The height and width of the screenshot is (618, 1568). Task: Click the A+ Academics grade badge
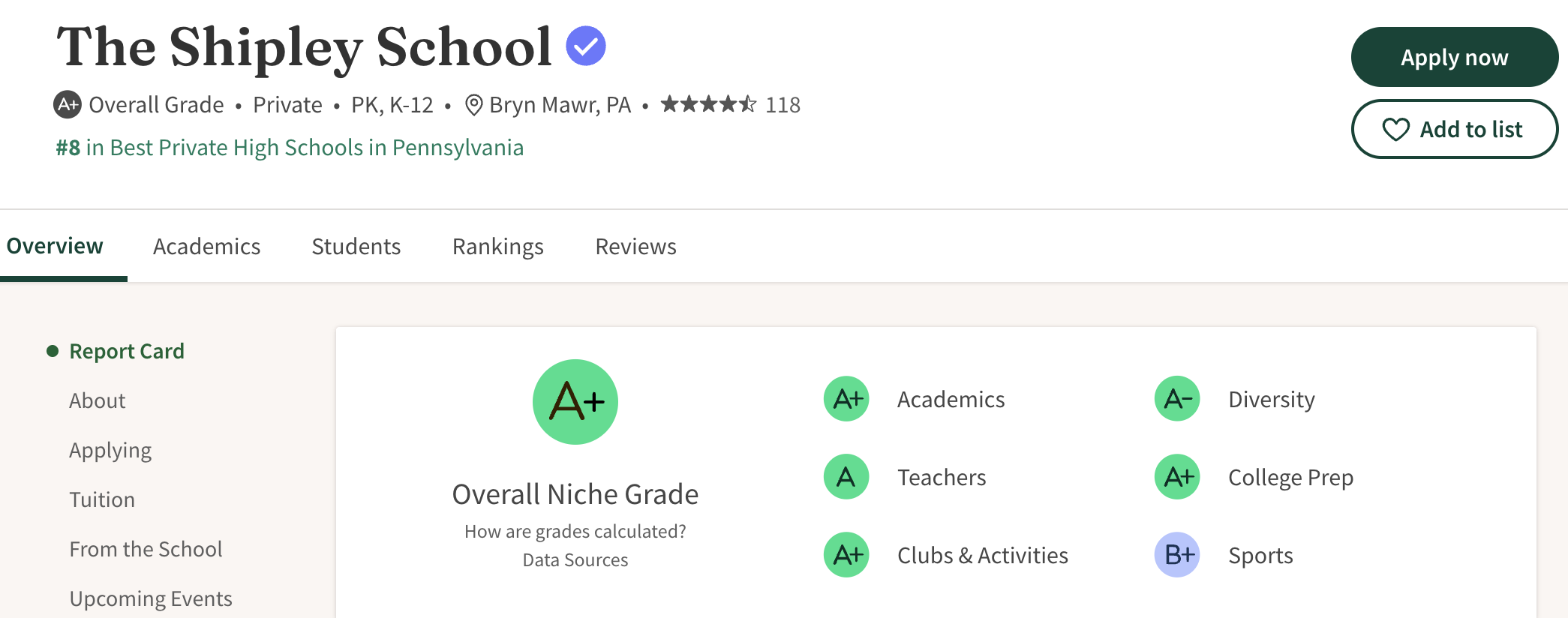pos(847,399)
